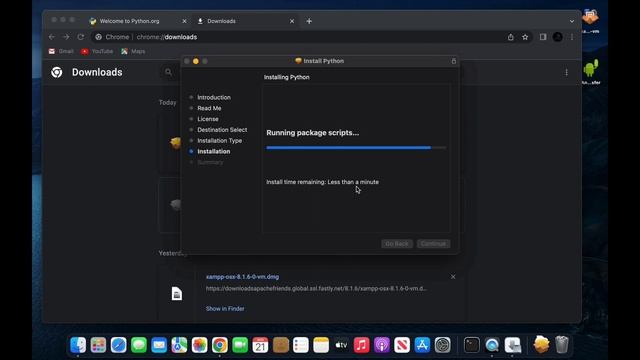Open Maps app in the dock
This screenshot has height=360, width=640.
[179, 345]
